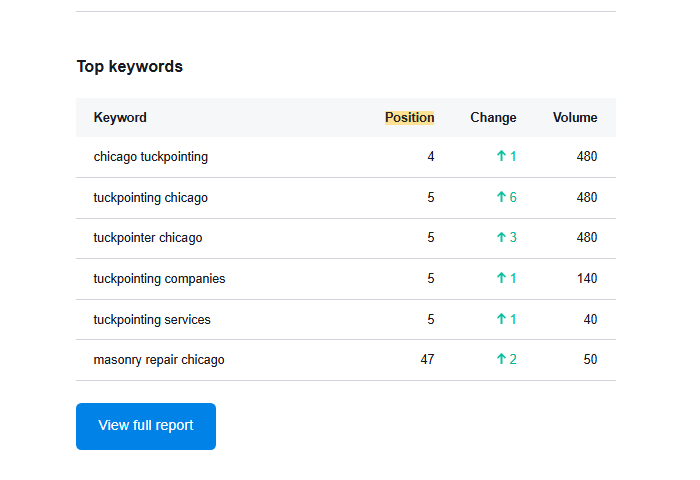Select the highlighted Position column header
700x480 pixels.
click(409, 117)
